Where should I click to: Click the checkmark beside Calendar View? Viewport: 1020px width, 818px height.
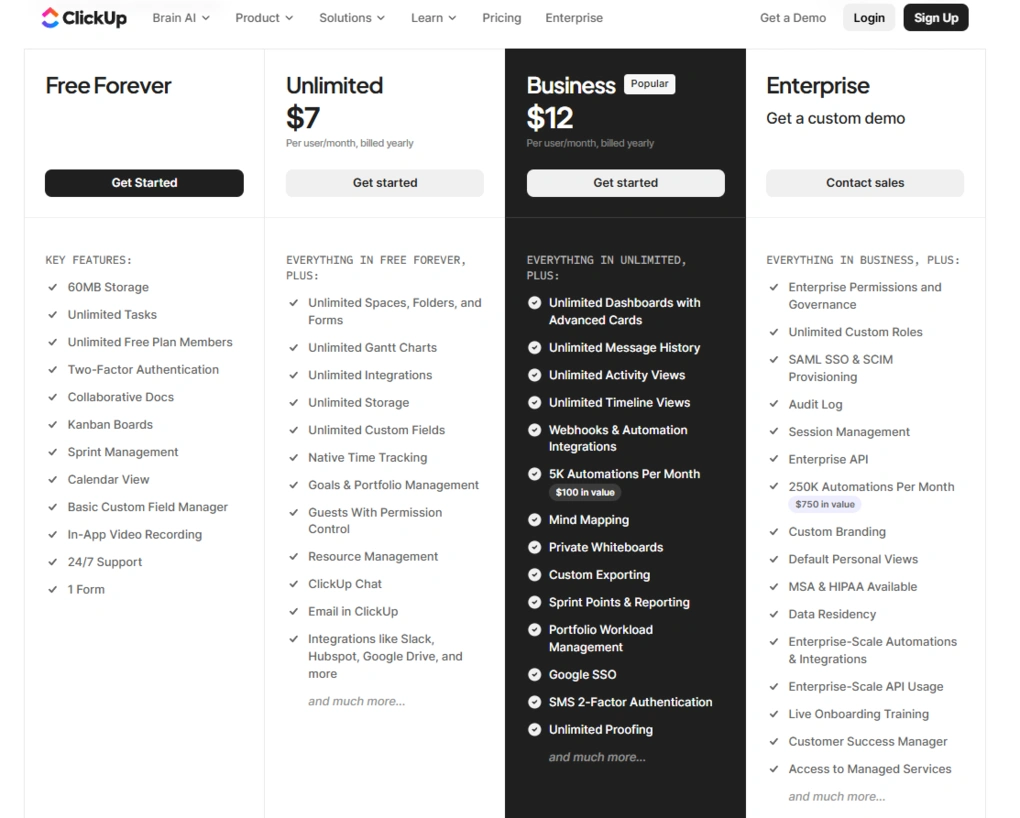click(x=53, y=480)
